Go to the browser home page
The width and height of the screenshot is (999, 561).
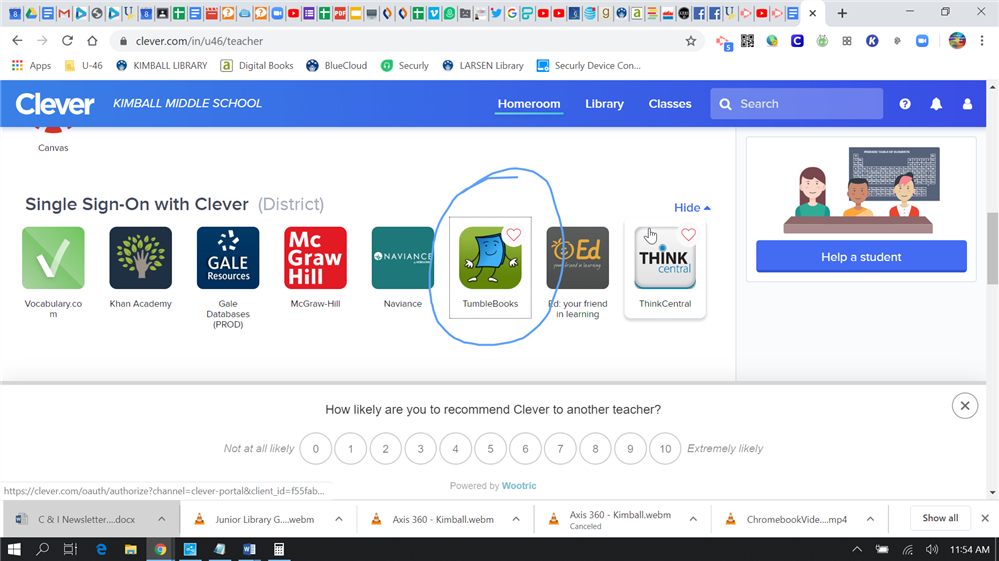(x=92, y=41)
